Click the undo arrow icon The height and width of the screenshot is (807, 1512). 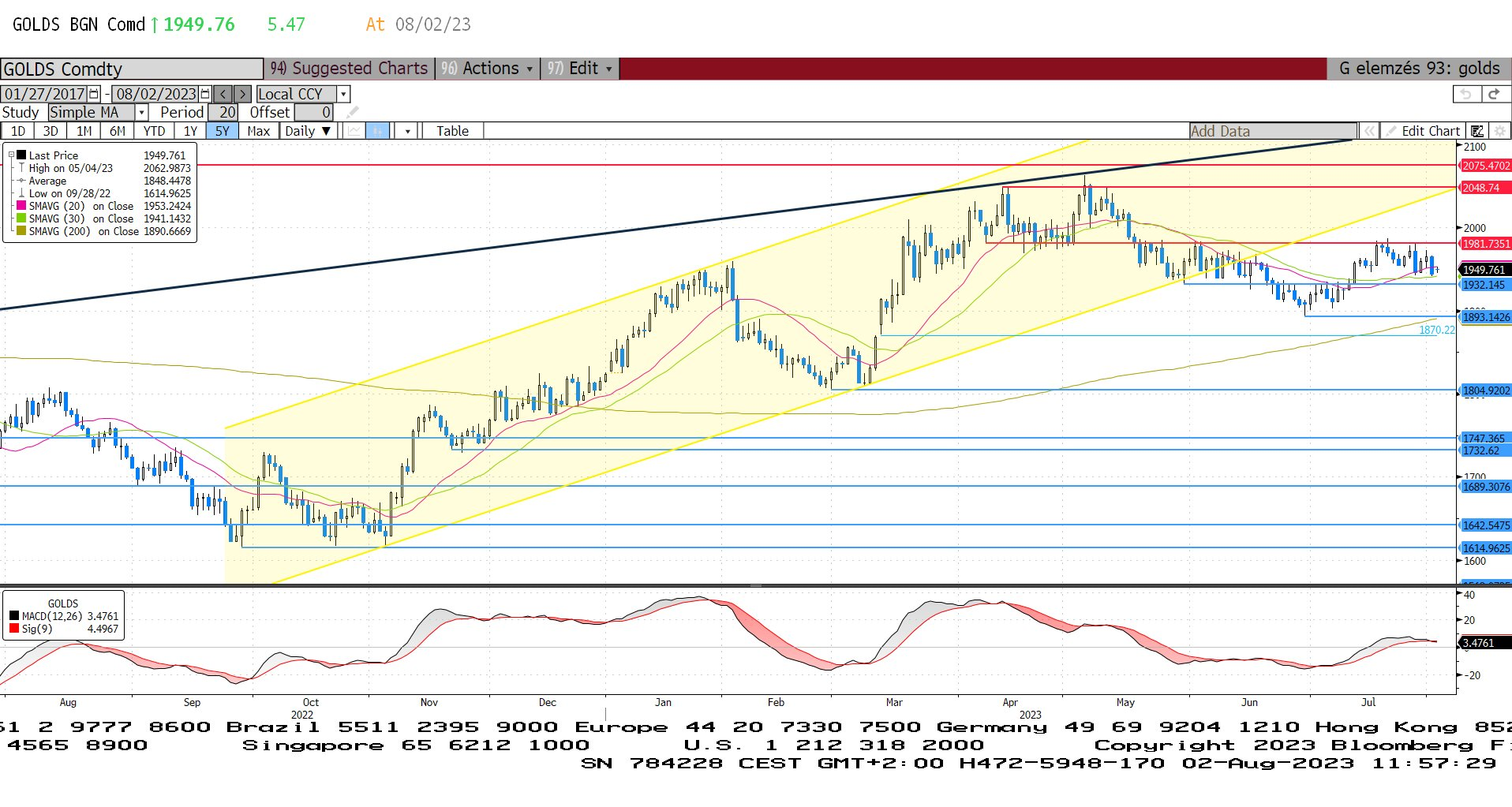(x=1465, y=94)
